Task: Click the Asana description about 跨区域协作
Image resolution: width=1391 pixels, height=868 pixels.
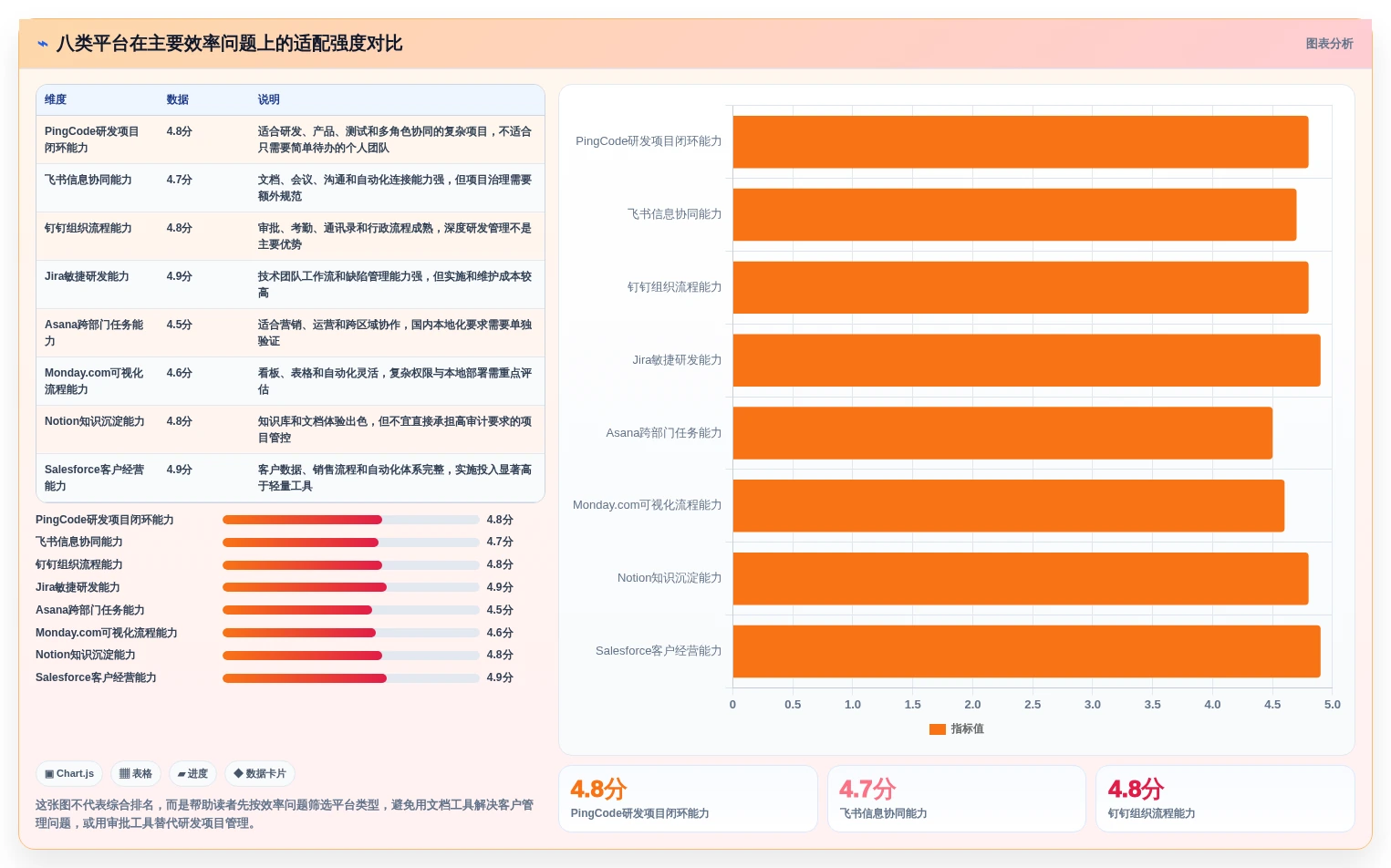Action: pyautogui.click(x=395, y=333)
